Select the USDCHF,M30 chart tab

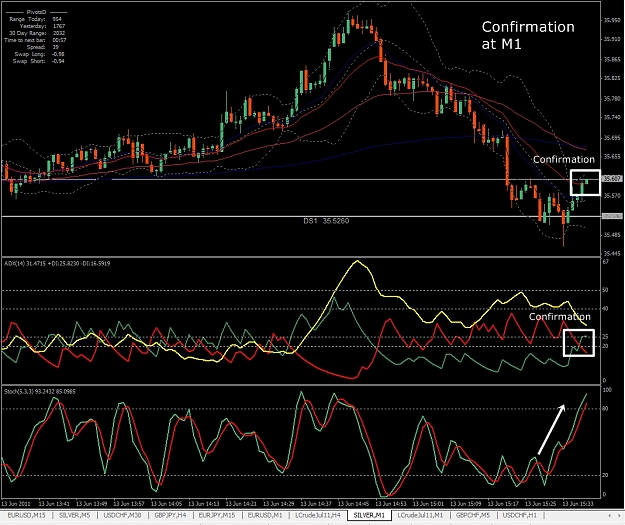122,515
